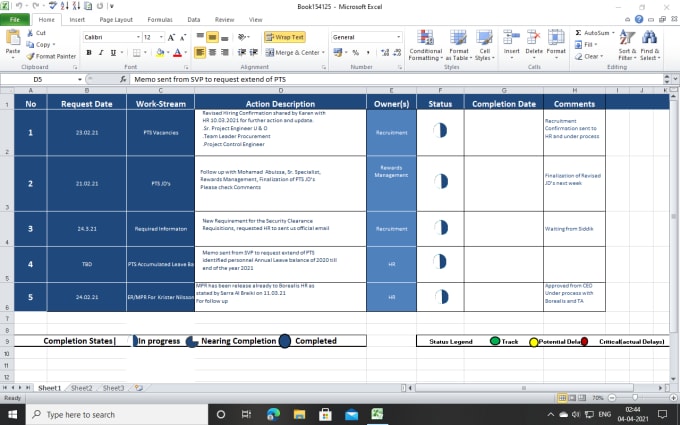Viewport: 680px width, 425px height.
Task: Expand the Fill dropdown in Editing
Action: (595, 45)
